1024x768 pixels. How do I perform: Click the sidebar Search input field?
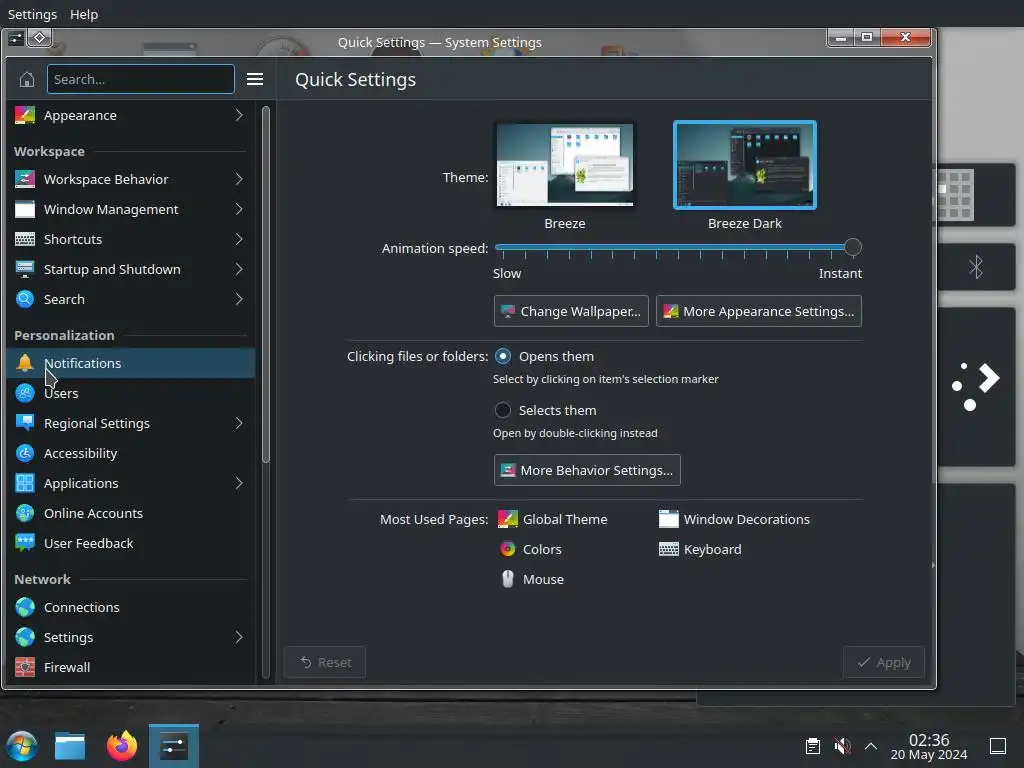(140, 80)
